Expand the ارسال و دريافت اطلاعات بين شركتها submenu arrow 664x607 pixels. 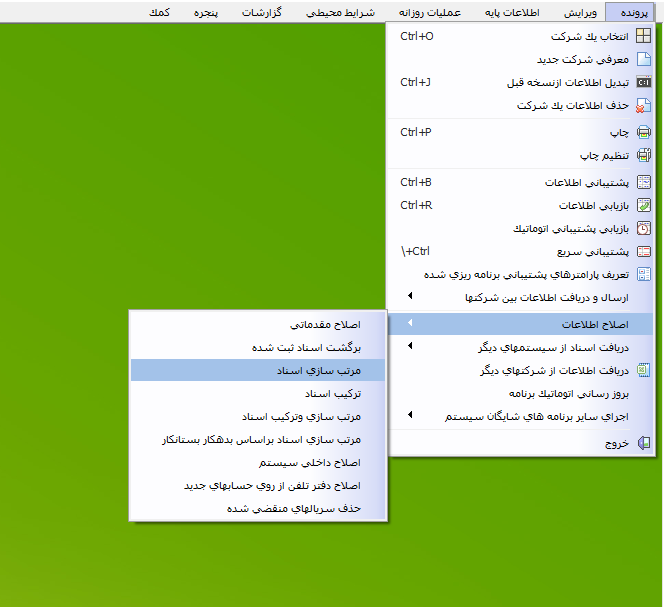click(x=410, y=296)
